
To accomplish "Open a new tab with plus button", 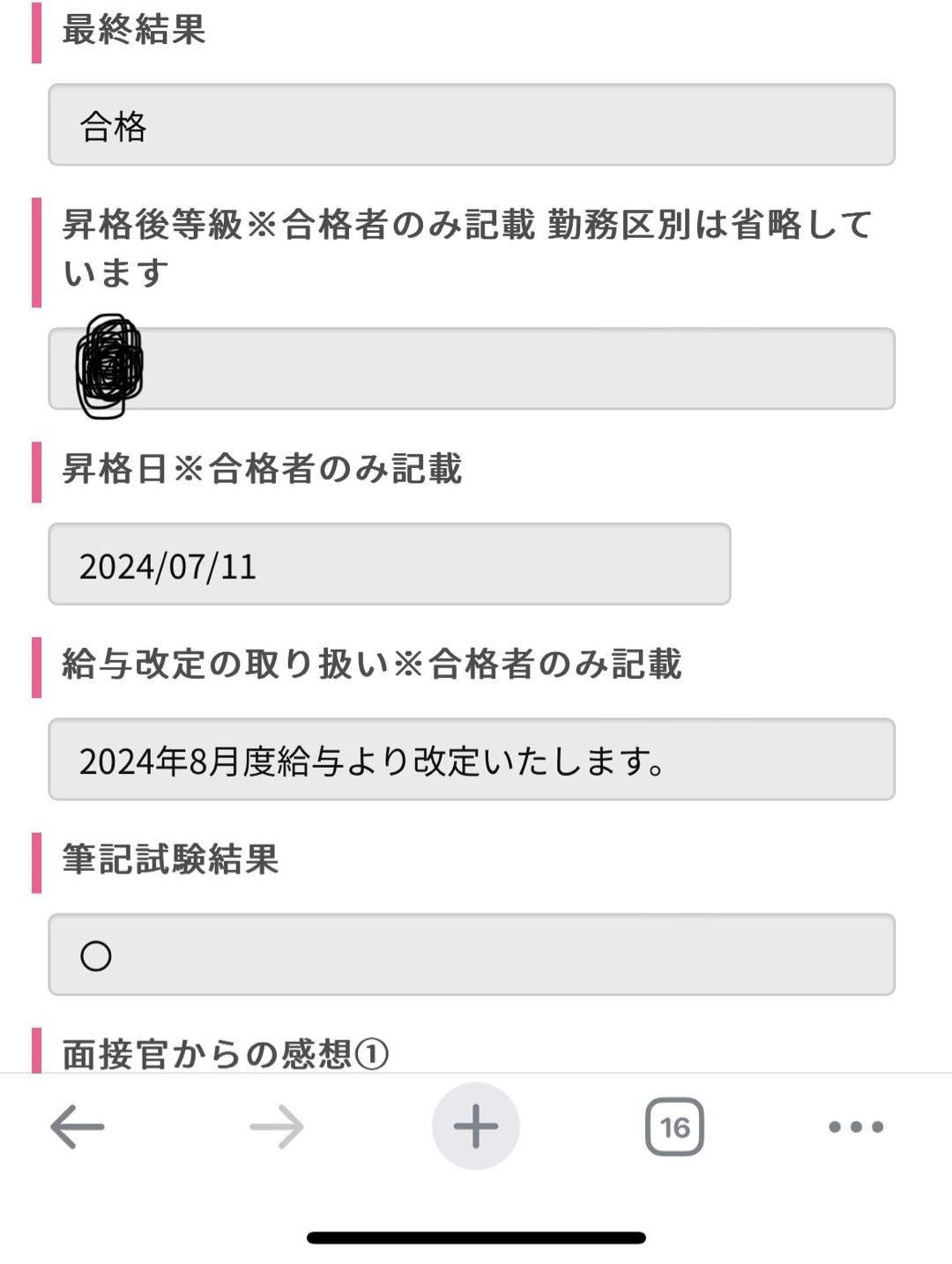I will 476,1126.
